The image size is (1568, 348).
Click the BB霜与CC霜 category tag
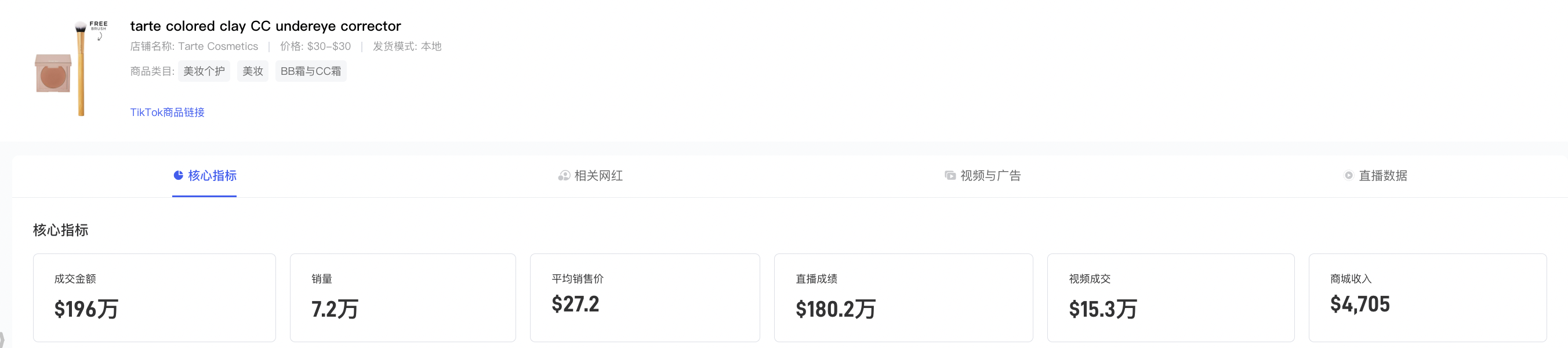pos(311,71)
